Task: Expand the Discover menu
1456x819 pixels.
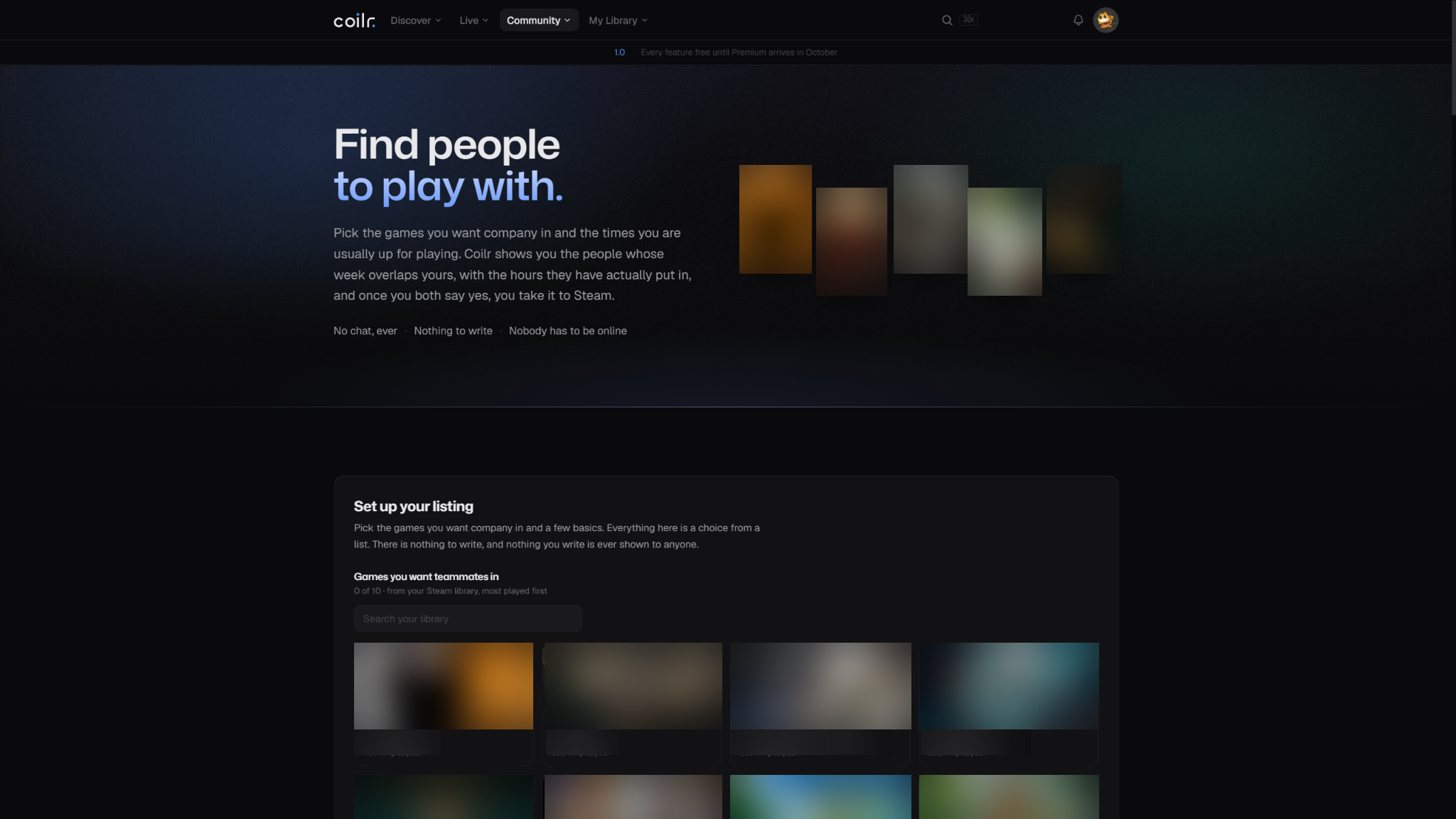Action: tap(416, 21)
